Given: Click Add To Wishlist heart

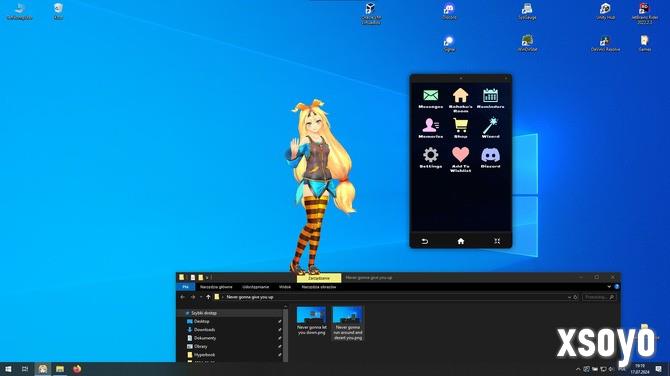Looking at the screenshot, I should [x=460, y=159].
